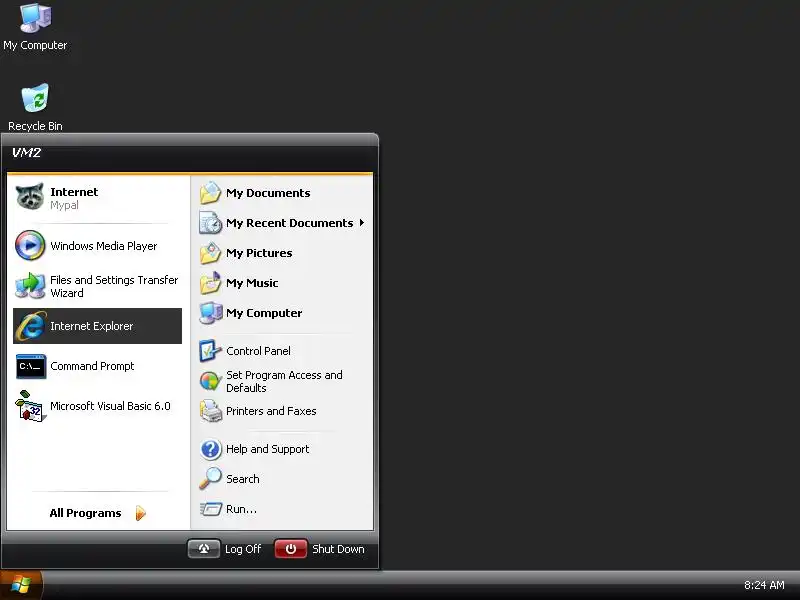Click the Search magnifier icon
Screen dimensions: 800x600
[x=210, y=479]
